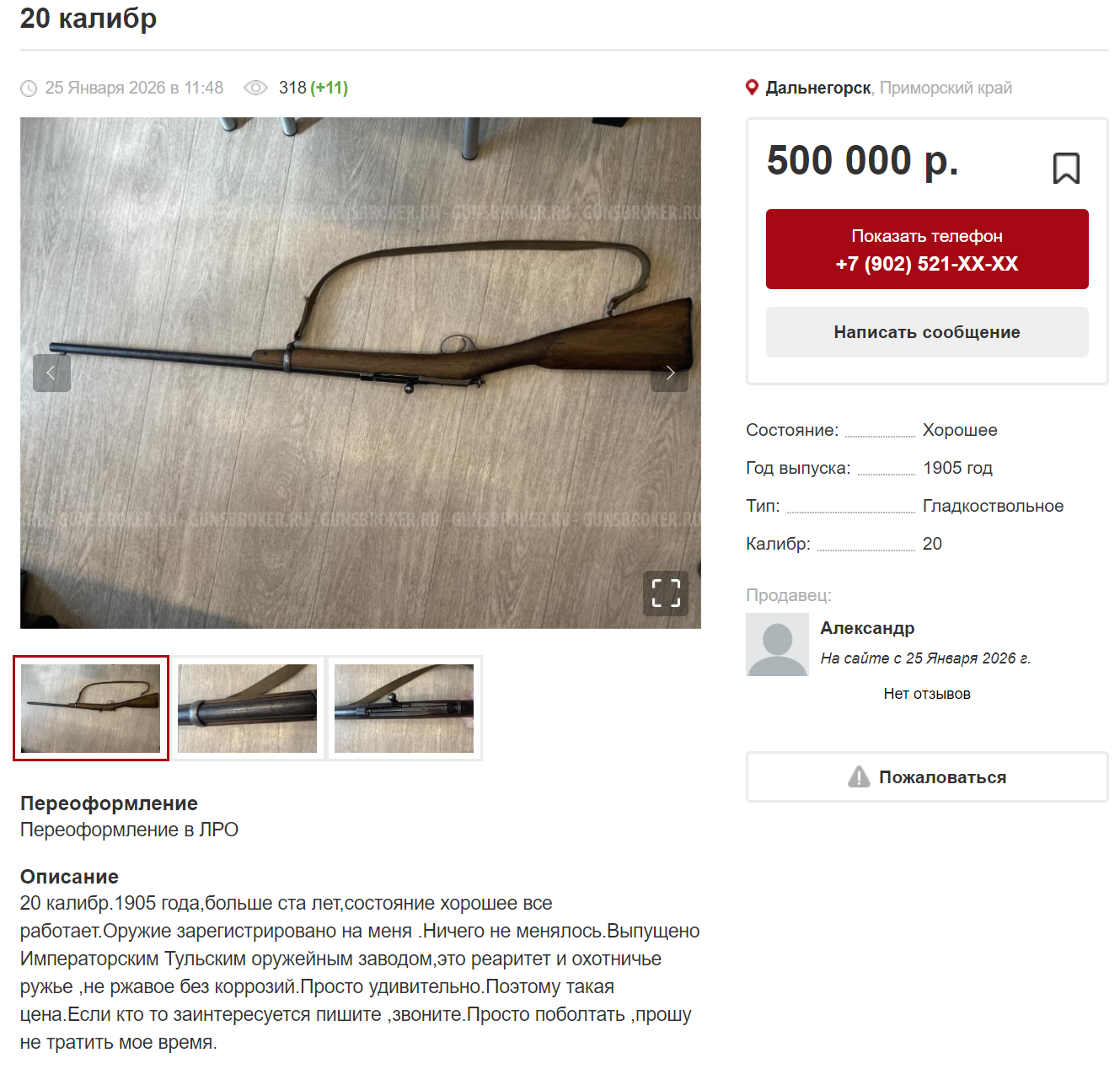Select the first rifle thumbnail
The image size is (1120, 1069).
(91, 708)
